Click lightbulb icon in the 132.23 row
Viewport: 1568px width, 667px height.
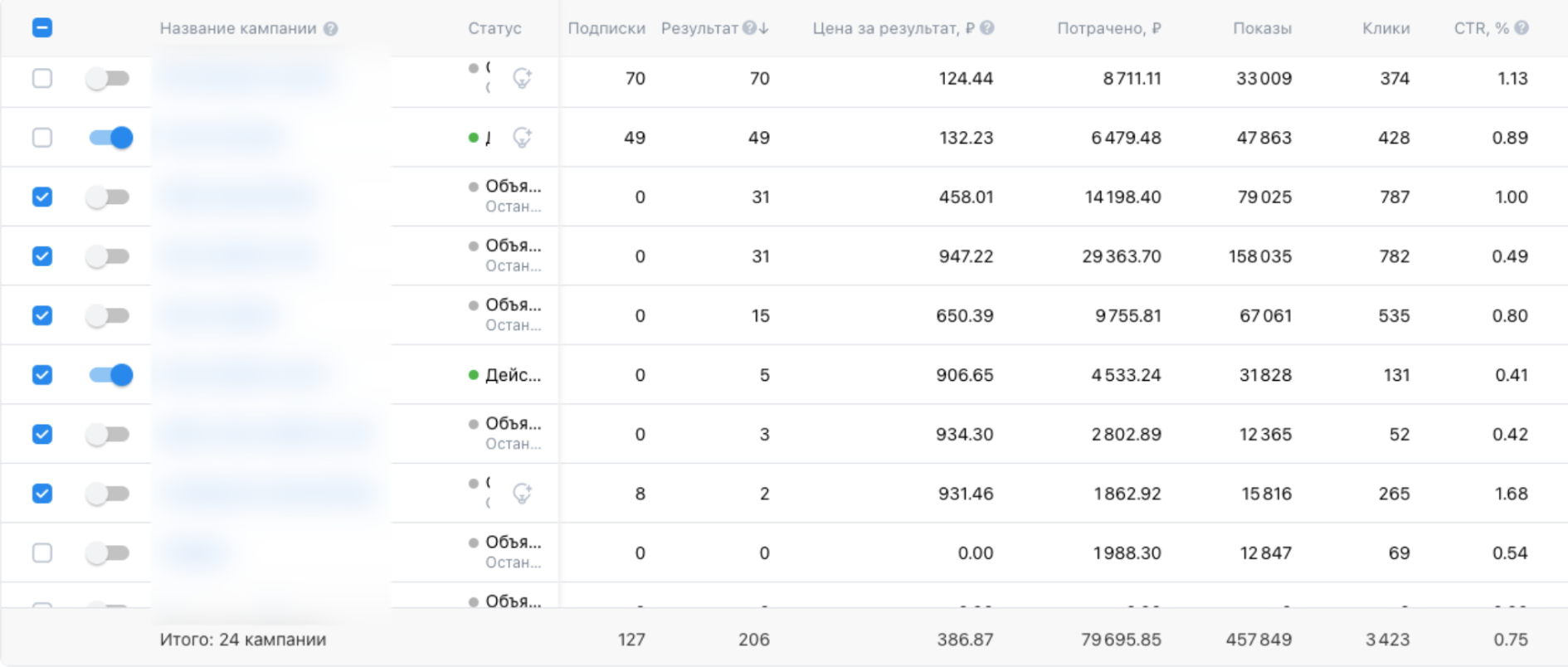(x=522, y=137)
